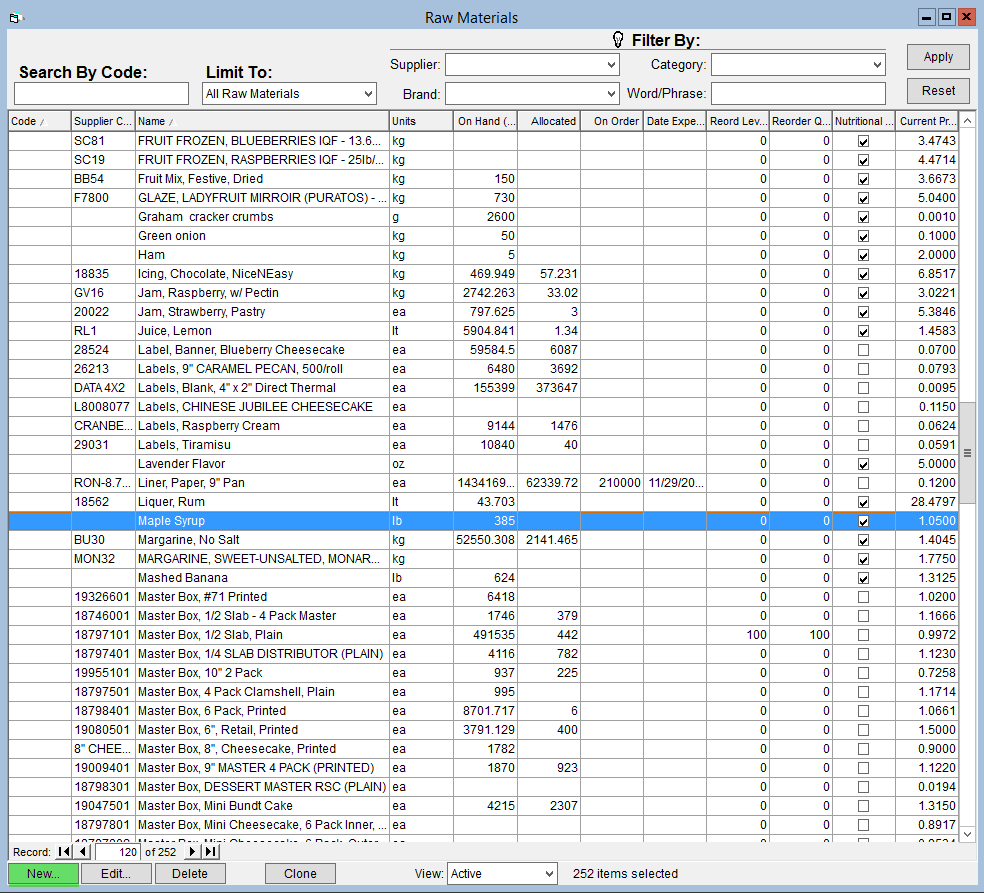
Task: Sort by the Code column header
Action: coord(39,121)
